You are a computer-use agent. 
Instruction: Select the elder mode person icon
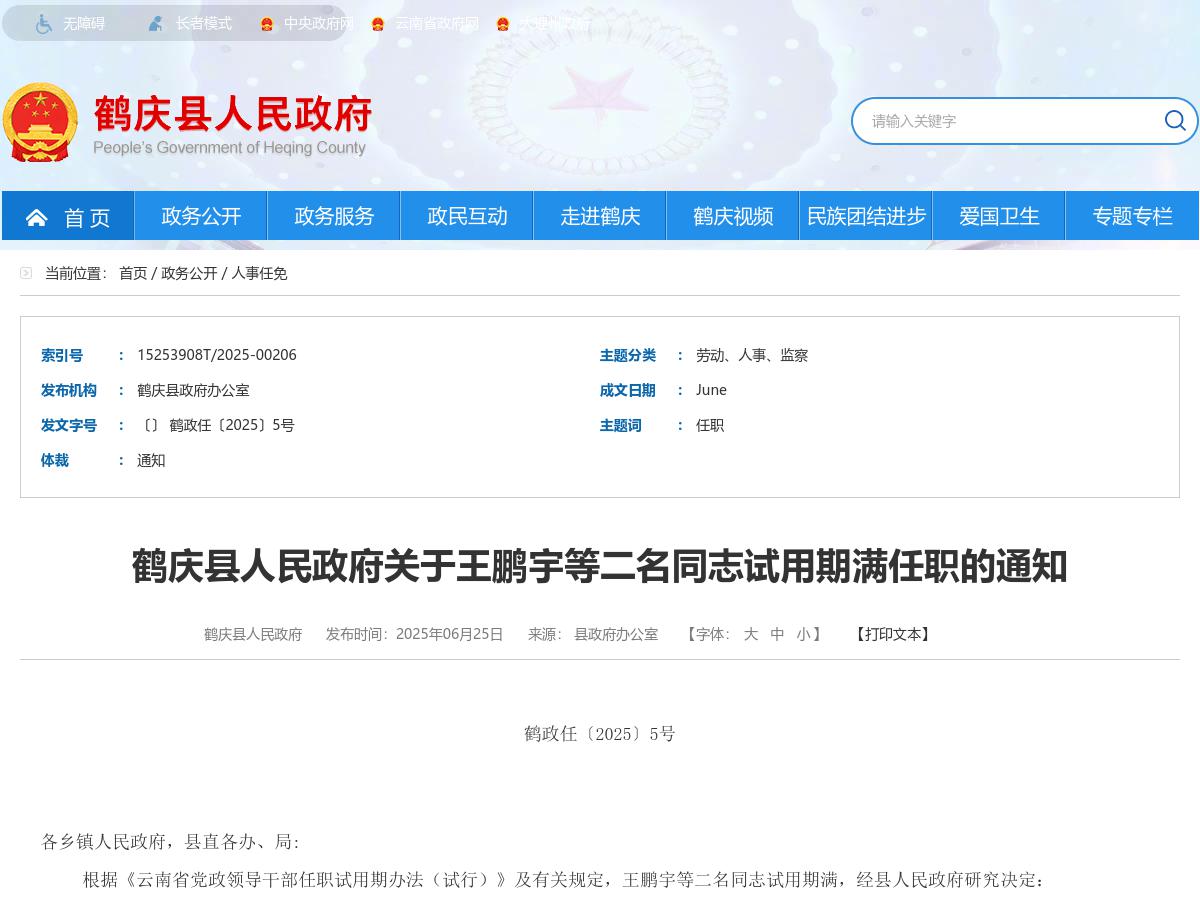(155, 23)
